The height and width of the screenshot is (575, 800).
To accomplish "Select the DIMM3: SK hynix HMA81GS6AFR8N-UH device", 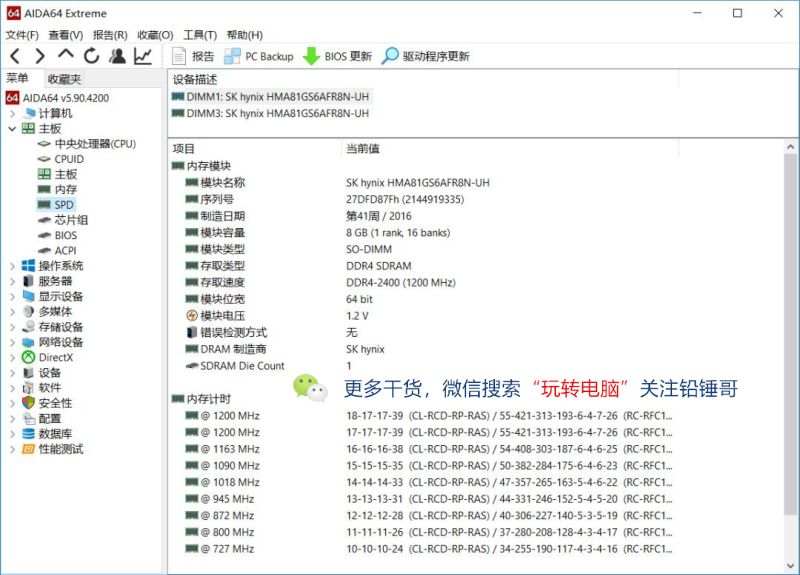I will point(270,113).
